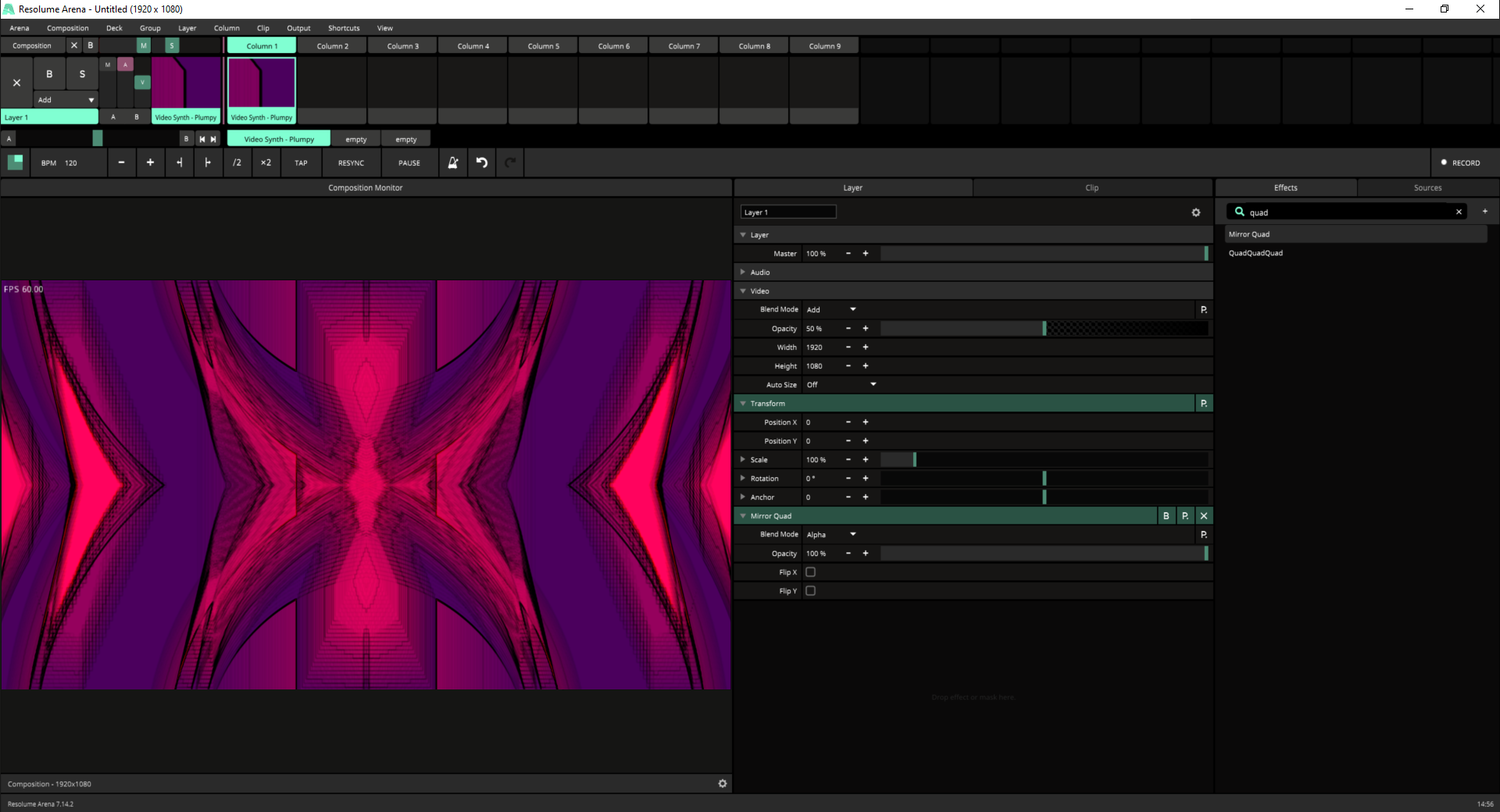
Task: Open the Auto Size dropdown
Action: point(841,385)
